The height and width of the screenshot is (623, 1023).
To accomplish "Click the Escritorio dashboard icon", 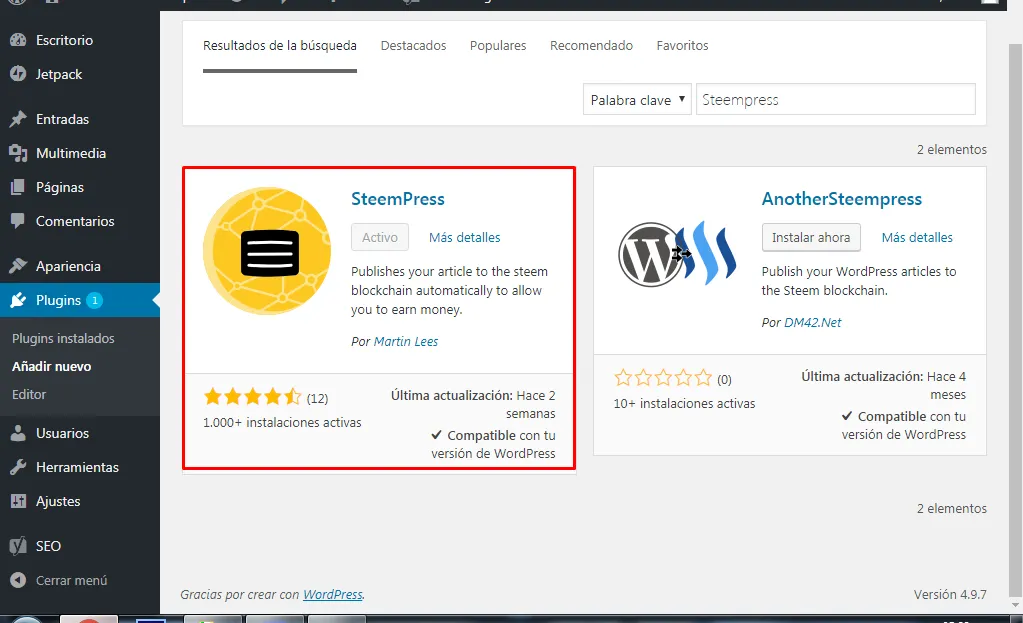I will point(18,40).
